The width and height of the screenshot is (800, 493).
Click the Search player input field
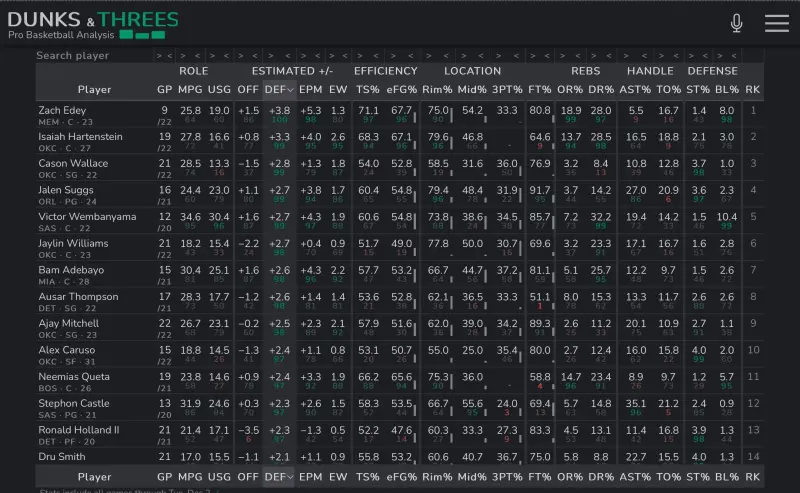tap(90, 56)
